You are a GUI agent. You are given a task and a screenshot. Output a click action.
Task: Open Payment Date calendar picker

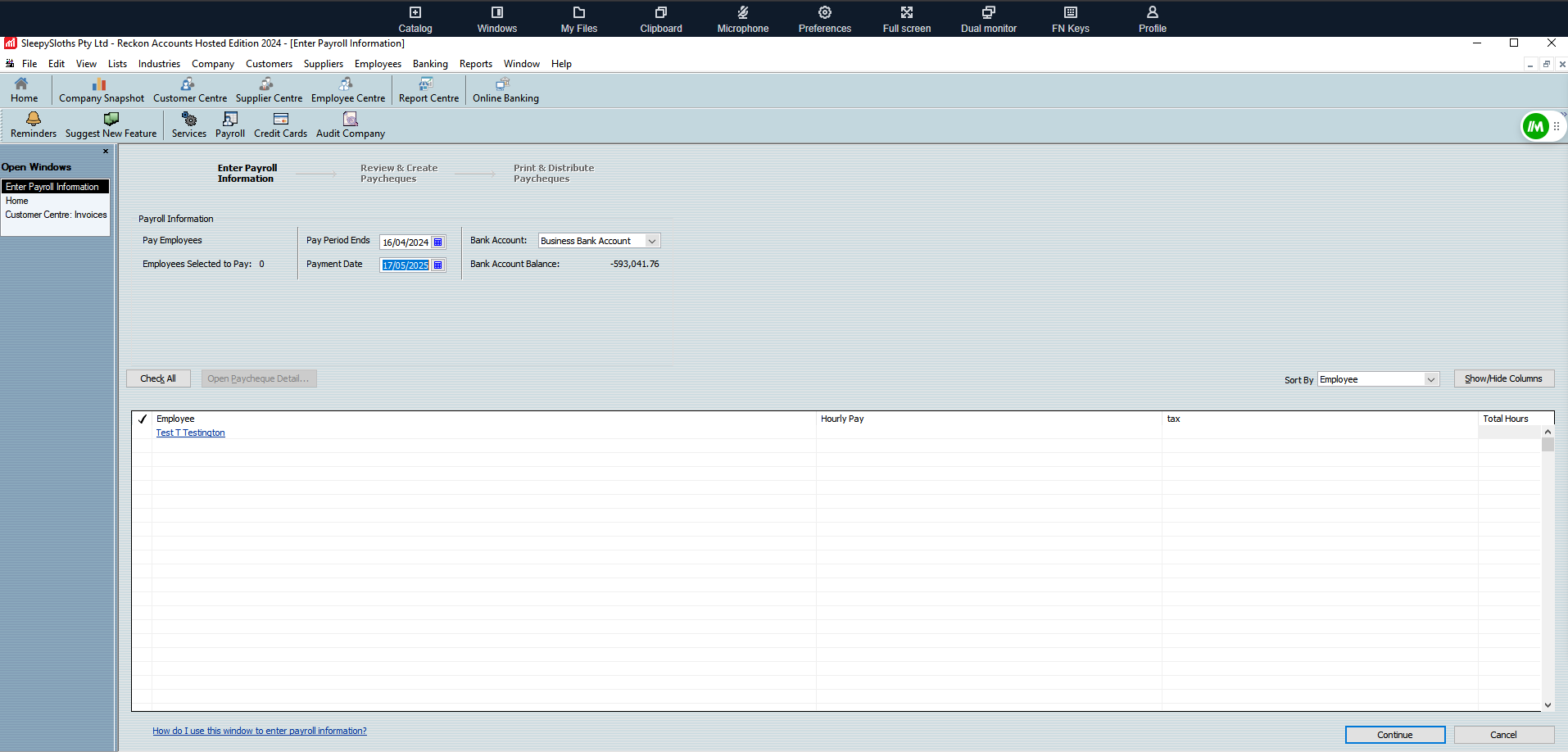click(438, 265)
